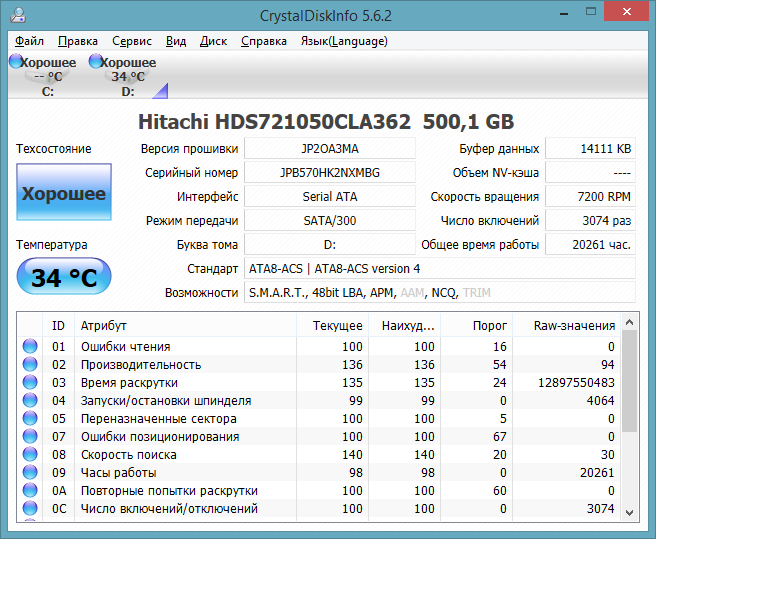Click interface field Serial ATA

pos(330,196)
